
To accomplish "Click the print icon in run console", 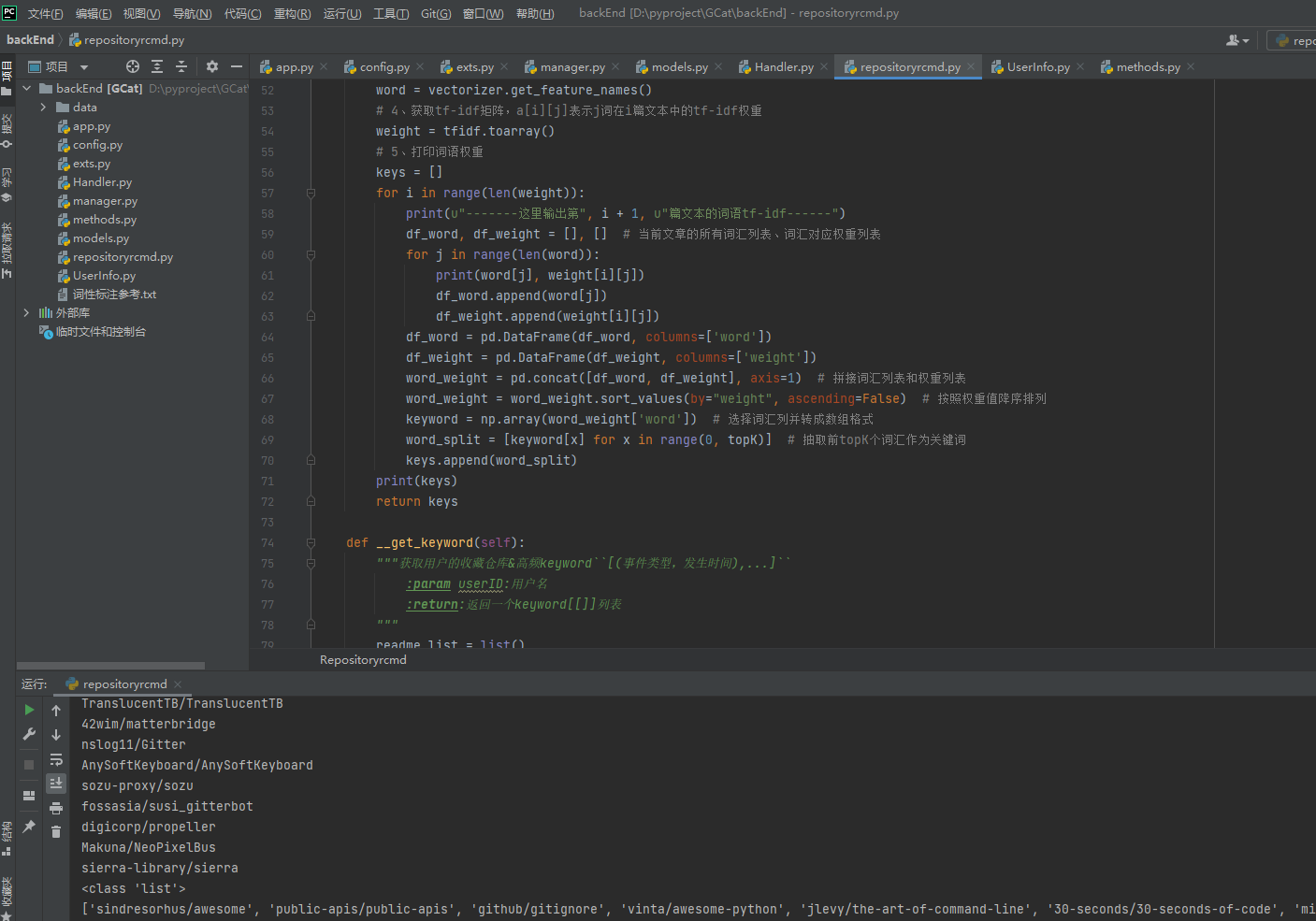I will tap(56, 808).
